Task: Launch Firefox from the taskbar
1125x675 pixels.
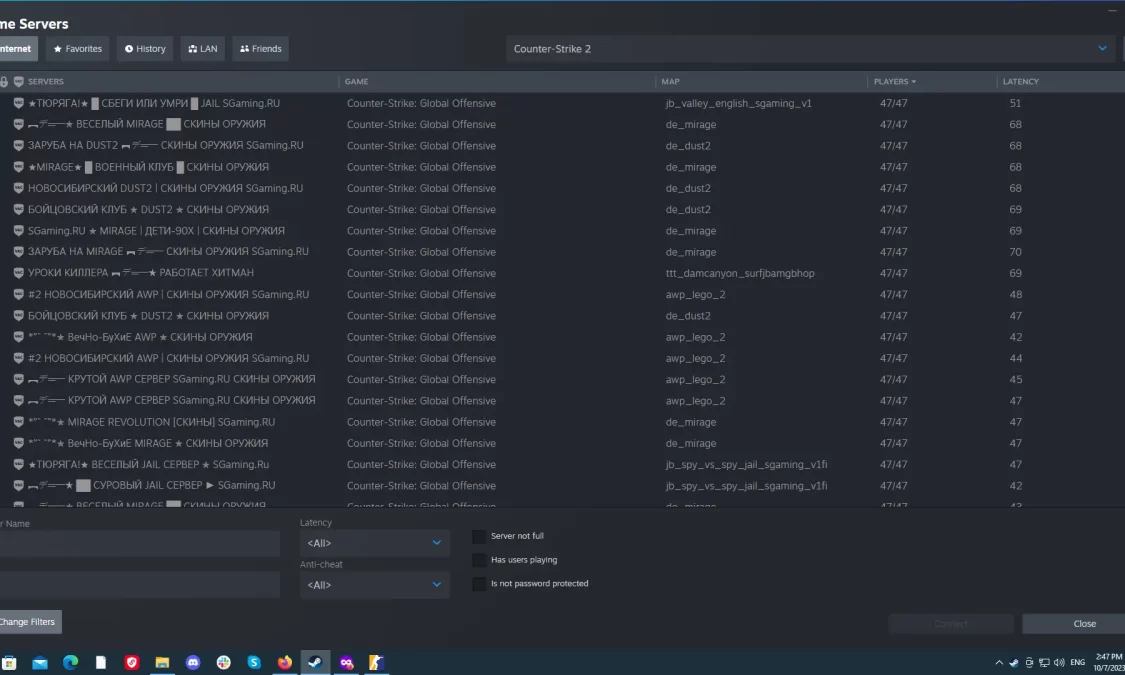Action: (x=285, y=663)
